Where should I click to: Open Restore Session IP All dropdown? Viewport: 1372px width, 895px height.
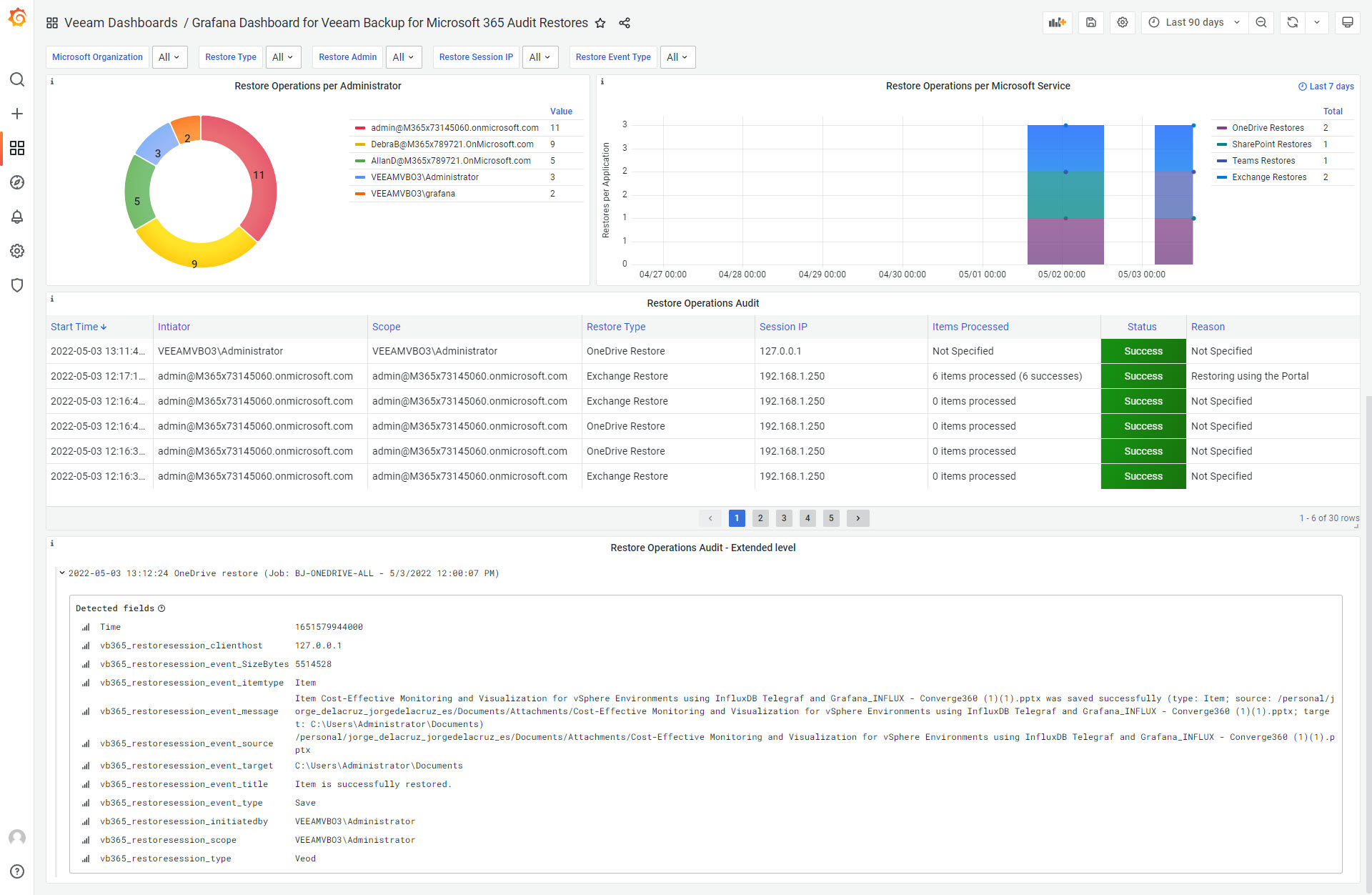[540, 57]
